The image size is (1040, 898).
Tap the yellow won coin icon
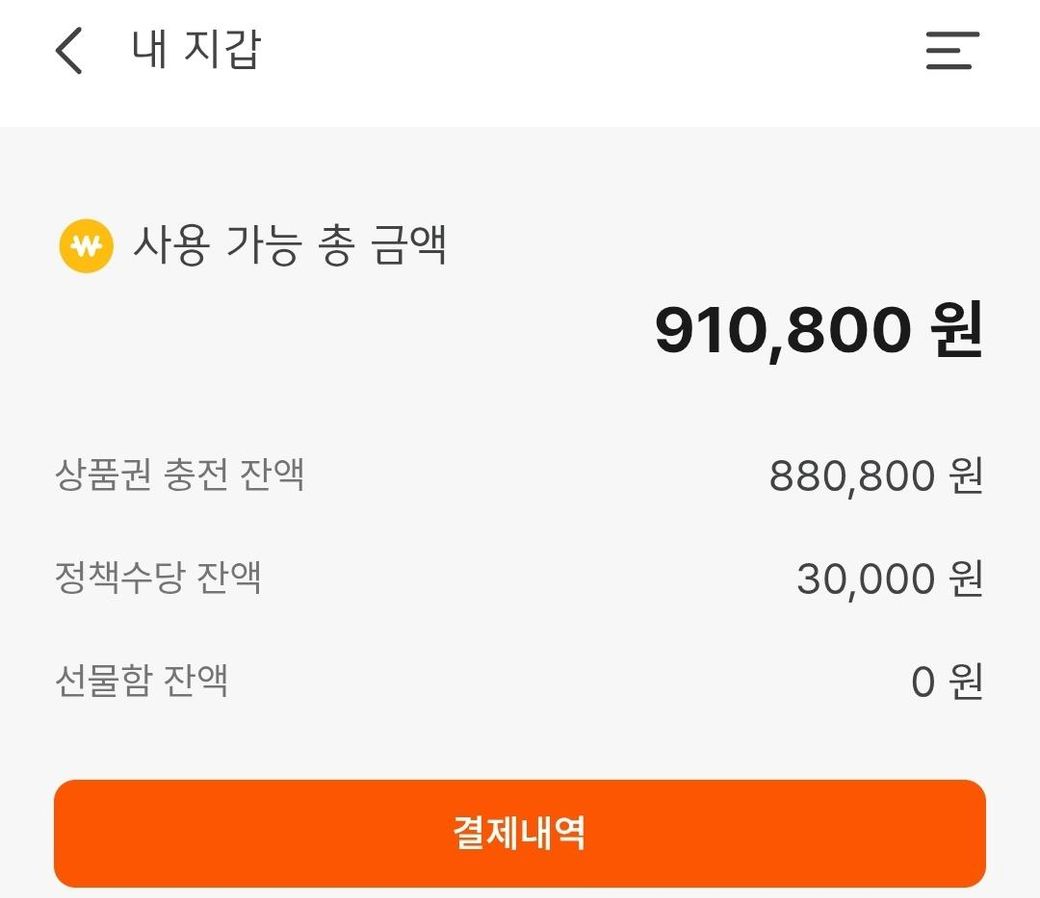click(x=86, y=246)
